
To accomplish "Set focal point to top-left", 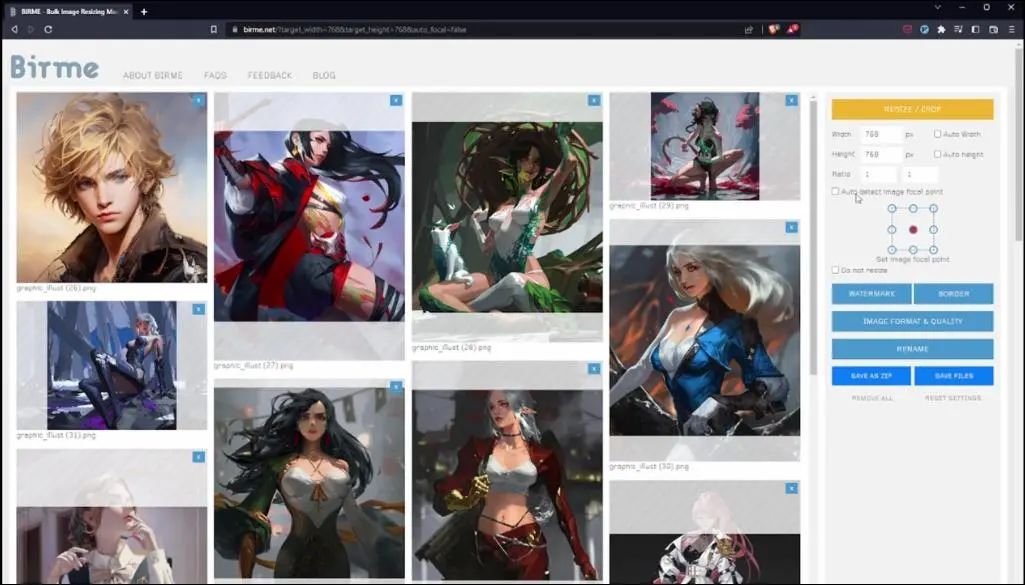I will pyautogui.click(x=892, y=209).
